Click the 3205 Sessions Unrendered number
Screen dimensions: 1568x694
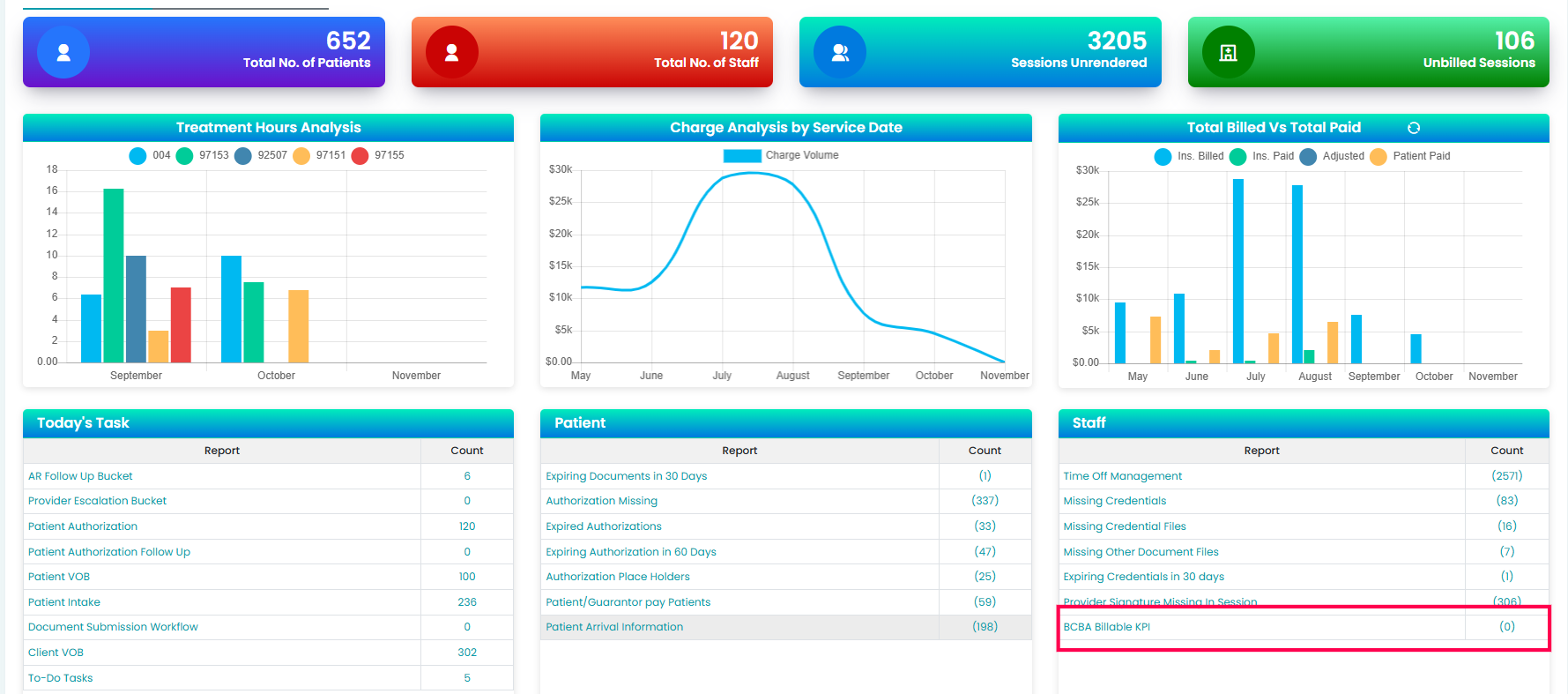(x=1117, y=41)
